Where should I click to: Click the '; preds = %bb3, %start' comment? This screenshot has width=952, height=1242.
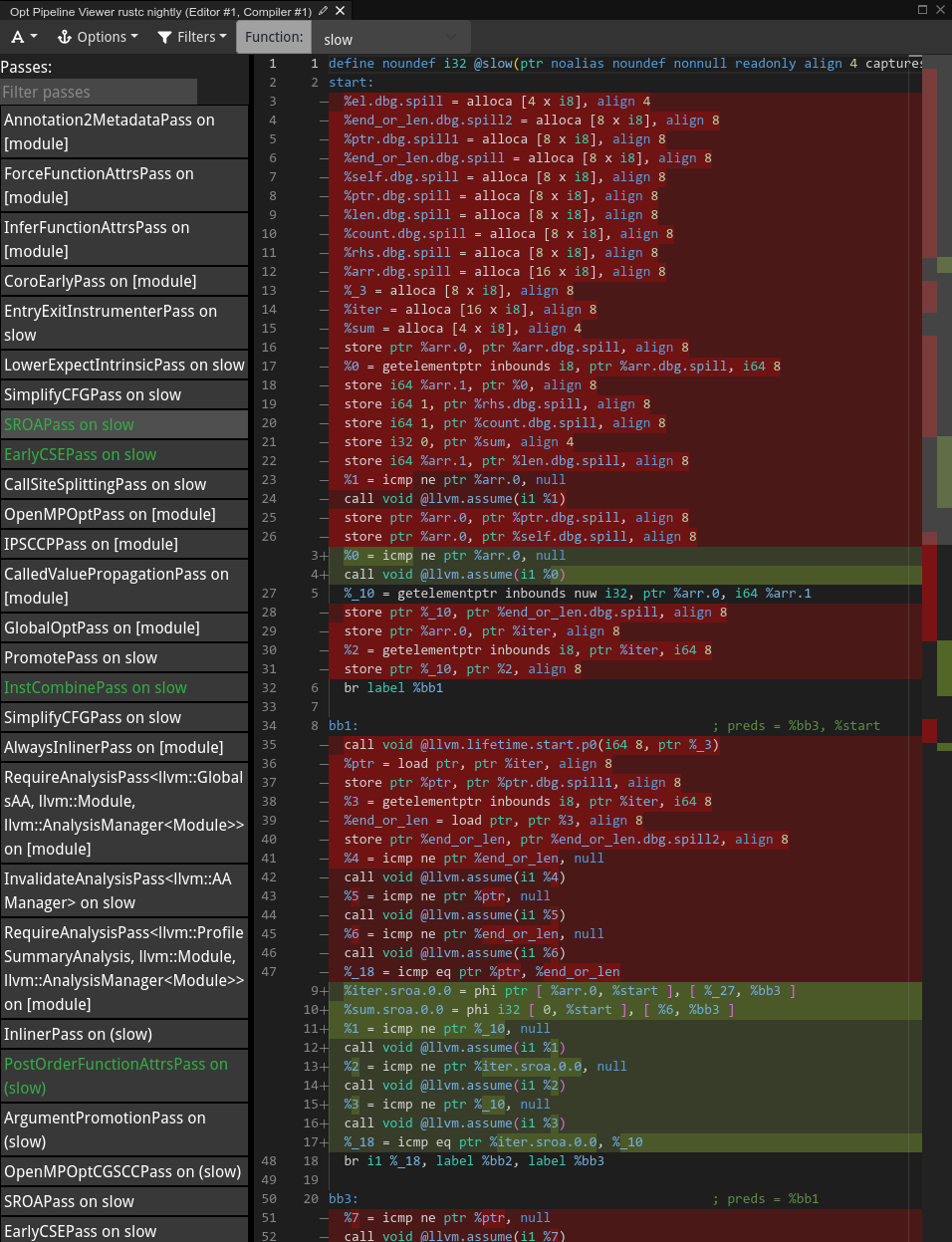point(797,726)
